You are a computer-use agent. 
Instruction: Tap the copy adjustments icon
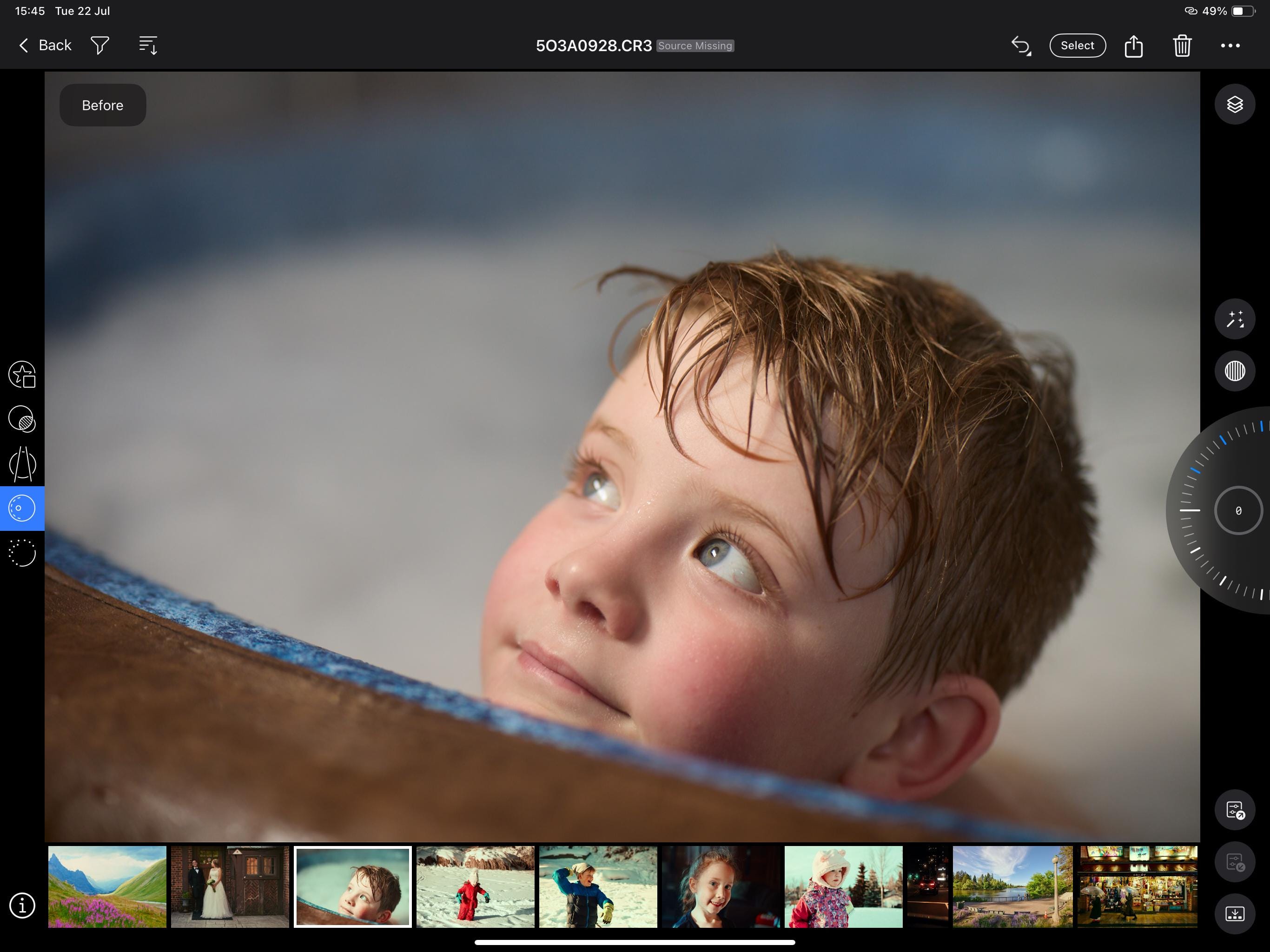pos(1234,810)
